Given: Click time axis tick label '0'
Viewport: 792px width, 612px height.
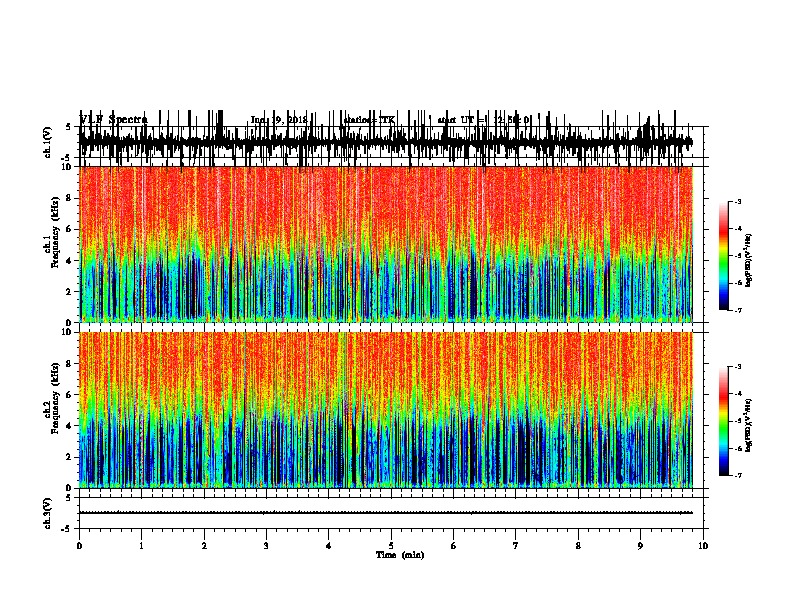Looking at the screenshot, I should click(x=79, y=546).
